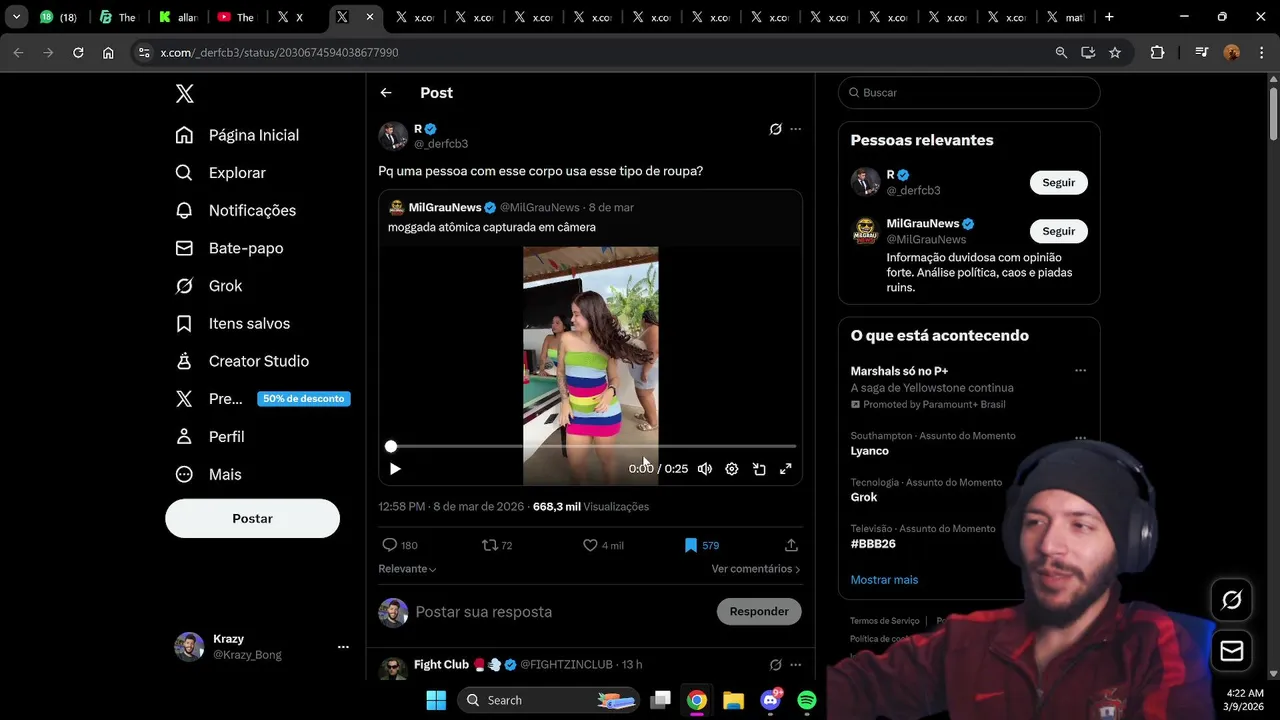Click Grok icon on R's post
The image size is (1280, 720).
click(x=775, y=129)
